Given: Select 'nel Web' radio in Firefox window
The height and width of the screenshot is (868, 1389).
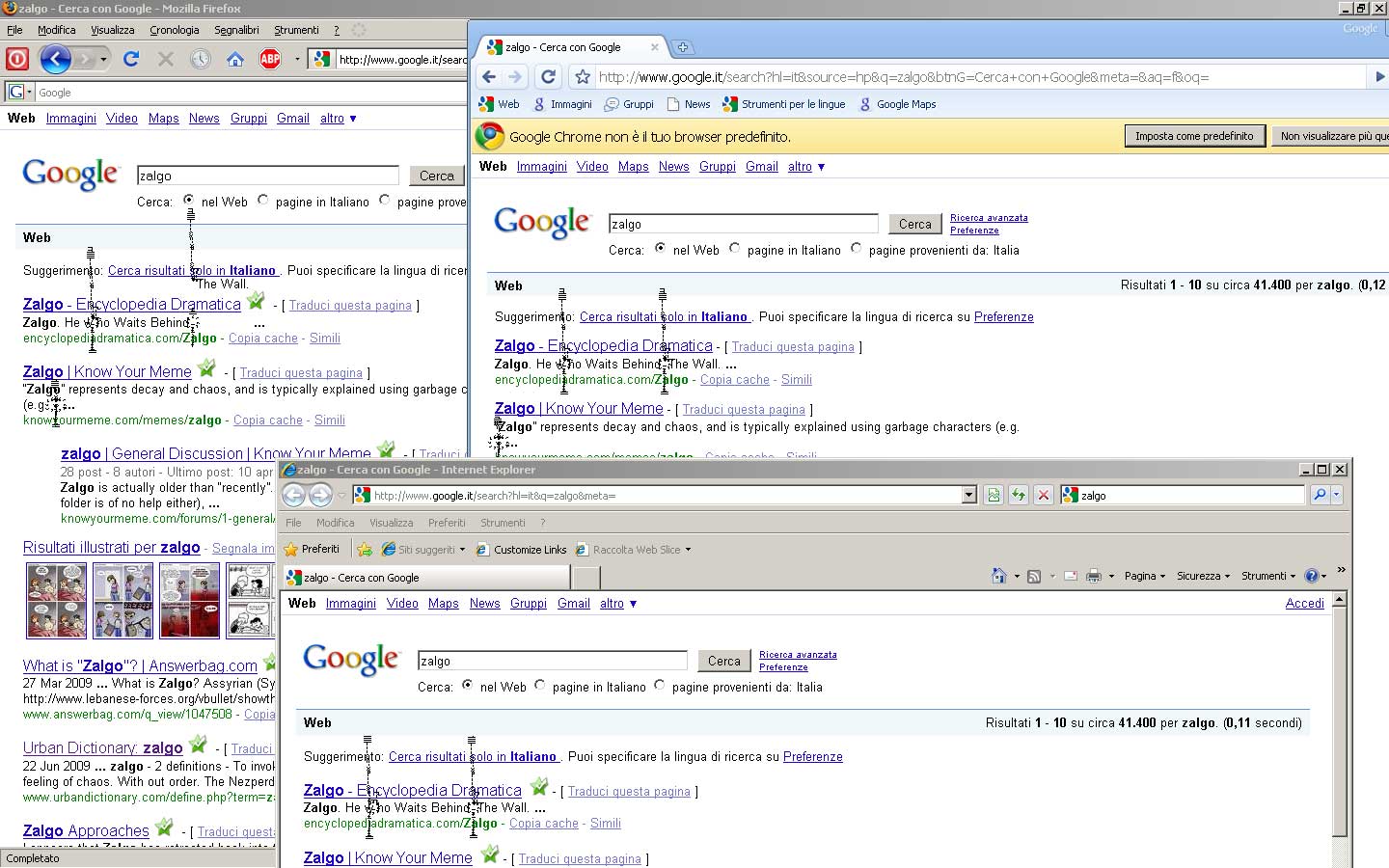Looking at the screenshot, I should 188,200.
